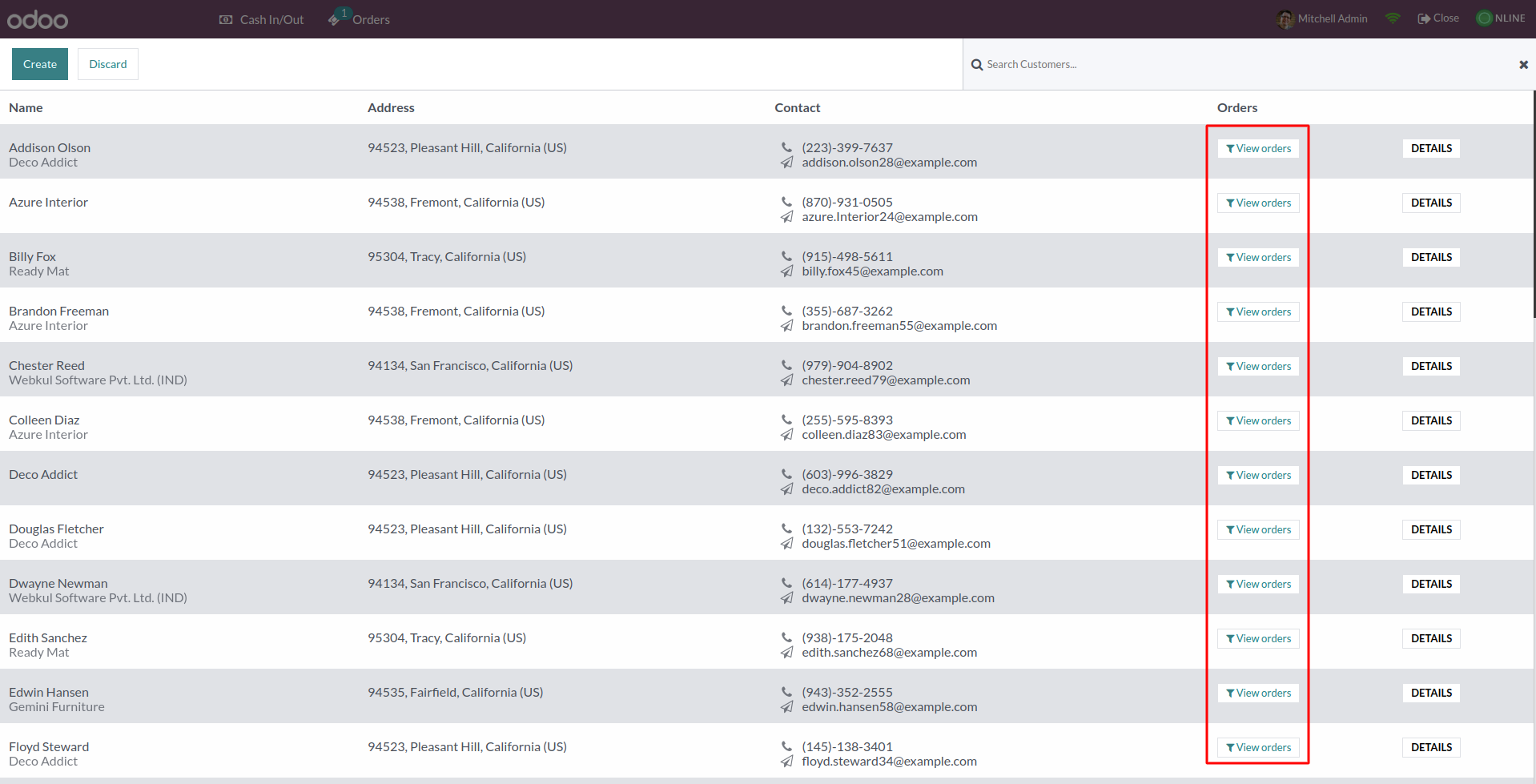The height and width of the screenshot is (784, 1536).
Task: Click phone icon beside (355)-687-3262
Action: pyautogui.click(x=786, y=311)
